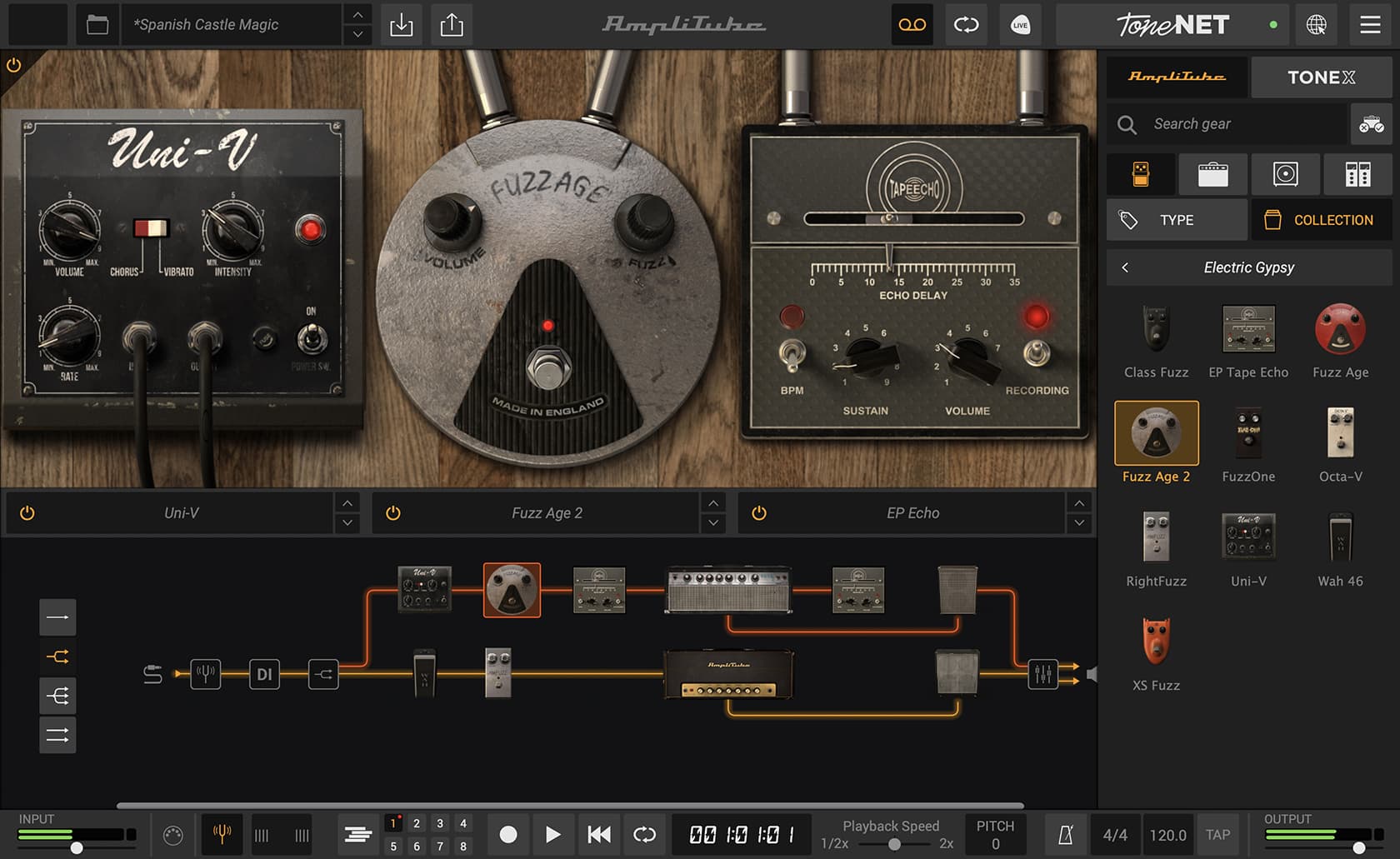Open the looper icon in top bar

coord(966,25)
